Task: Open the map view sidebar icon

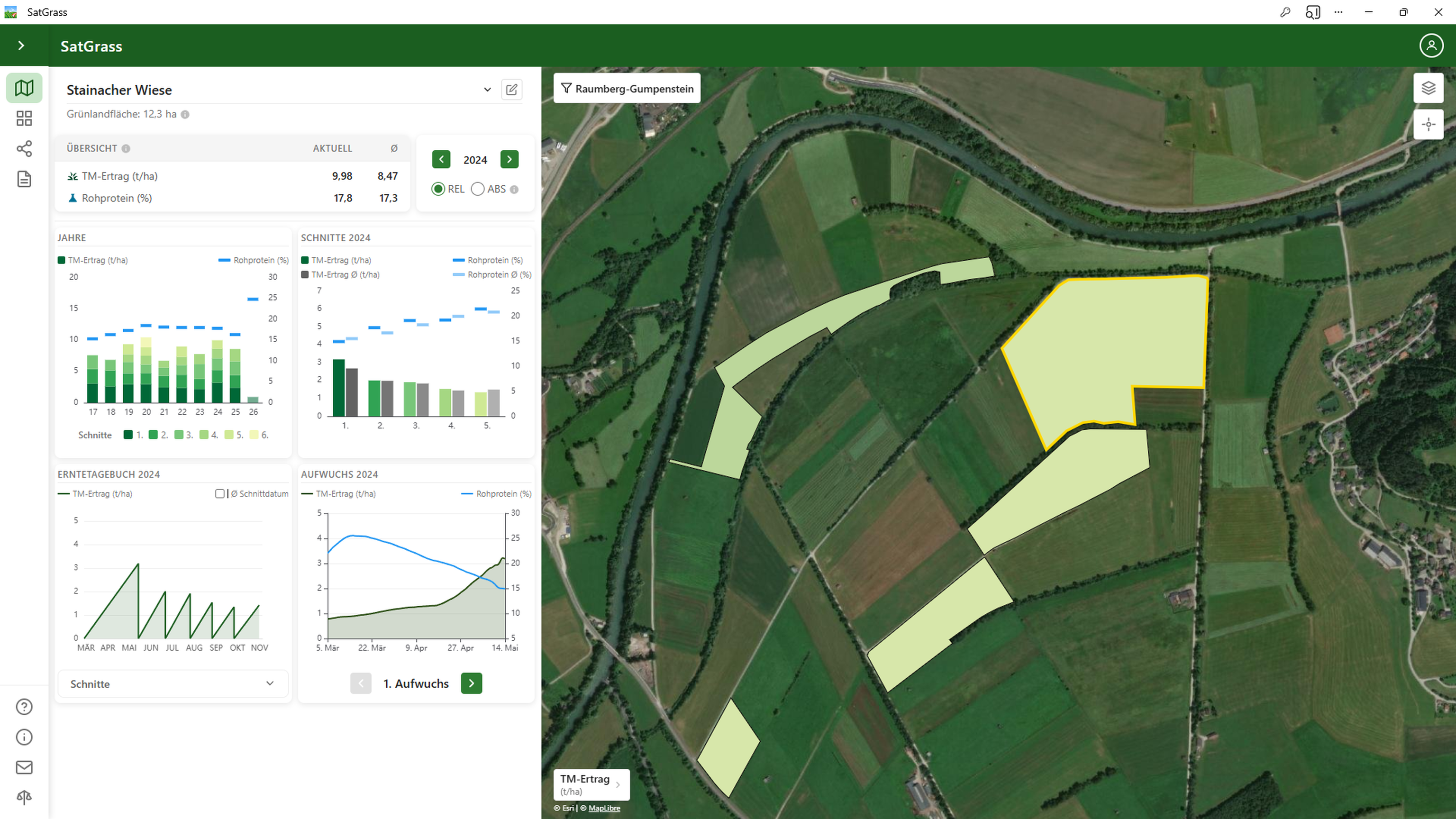Action: coord(24,88)
